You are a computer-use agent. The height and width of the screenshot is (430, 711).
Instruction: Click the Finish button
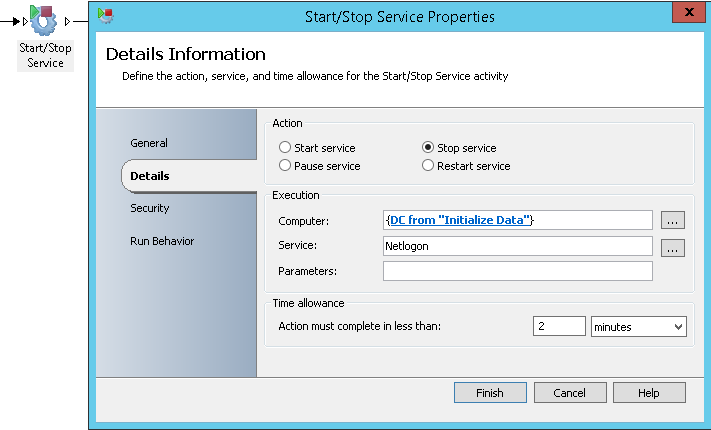point(490,392)
